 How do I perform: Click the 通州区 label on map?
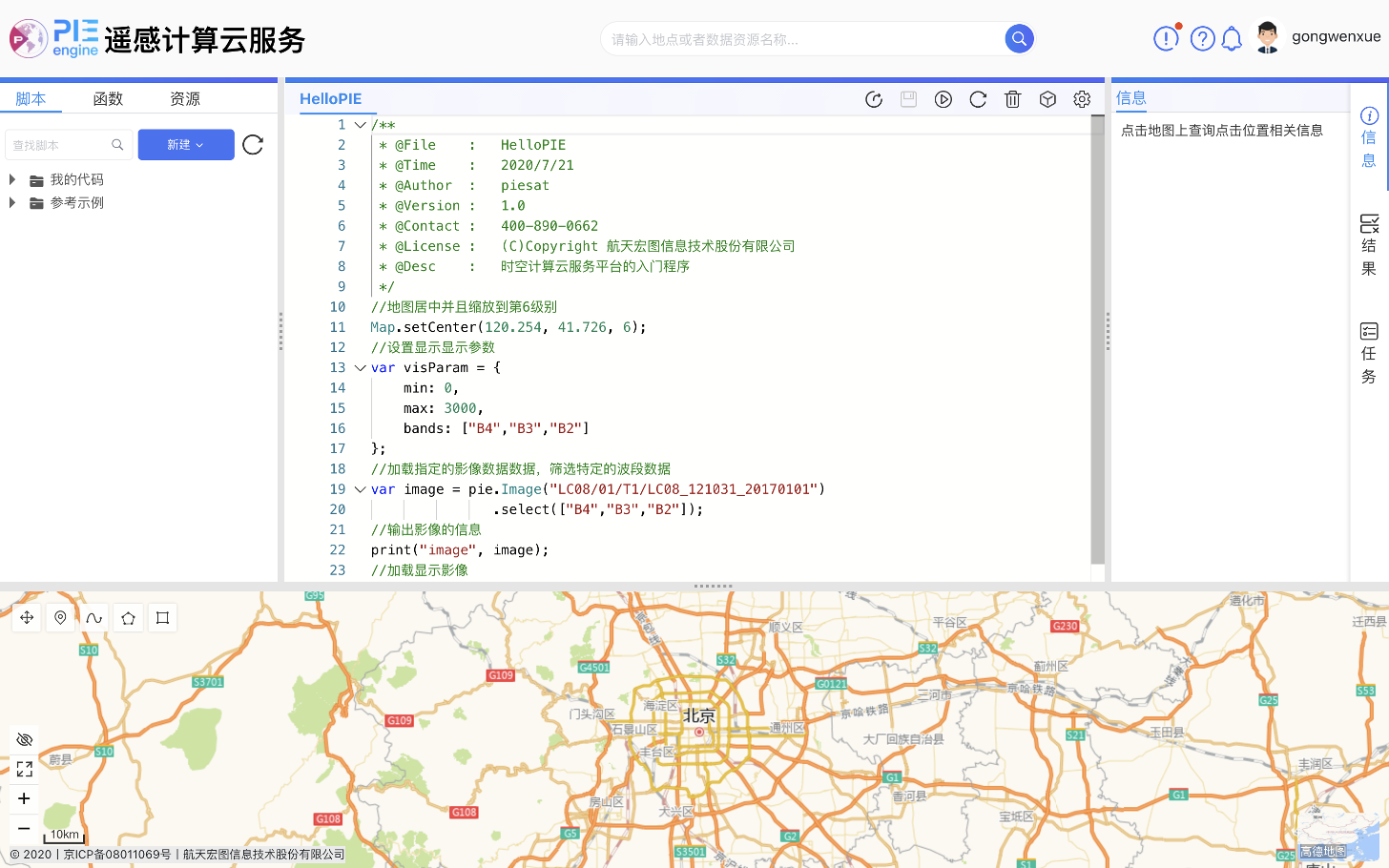(x=788, y=728)
